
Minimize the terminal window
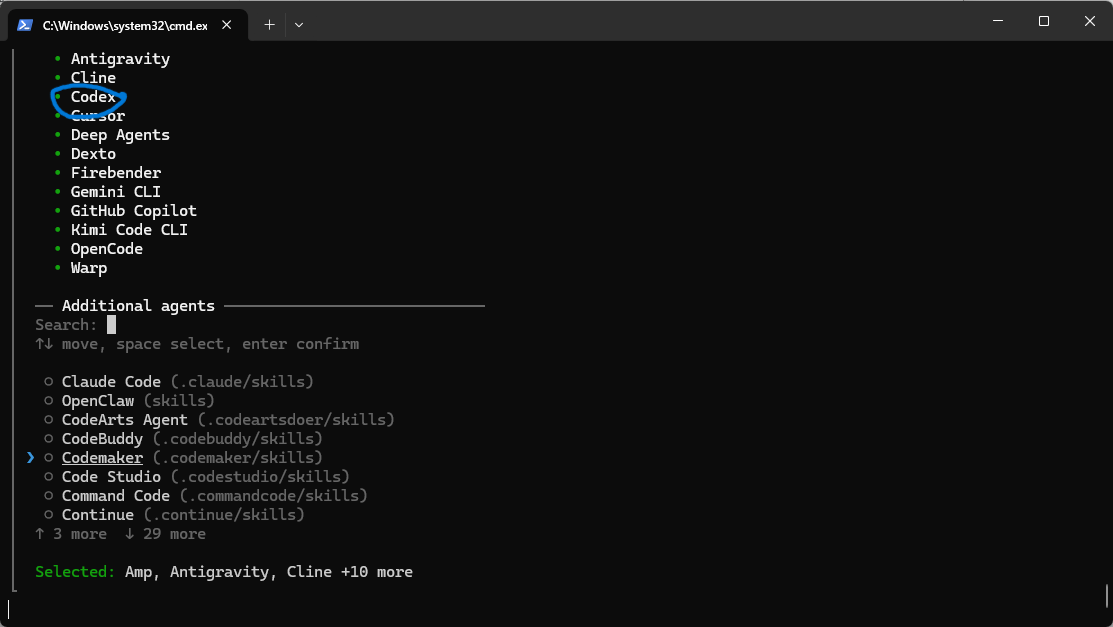(x=998, y=21)
